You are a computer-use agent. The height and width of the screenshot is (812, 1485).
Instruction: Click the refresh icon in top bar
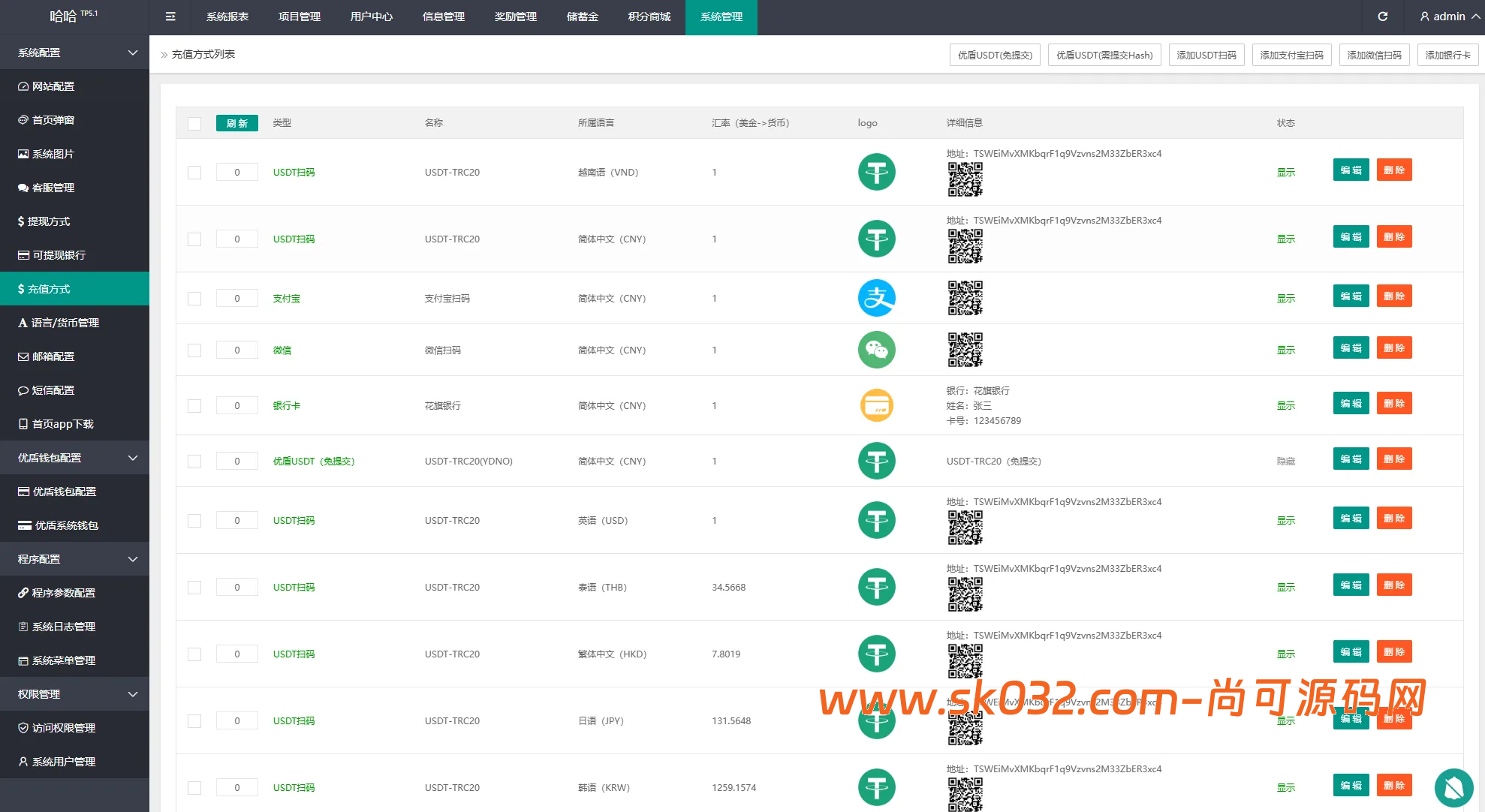[x=1382, y=17]
